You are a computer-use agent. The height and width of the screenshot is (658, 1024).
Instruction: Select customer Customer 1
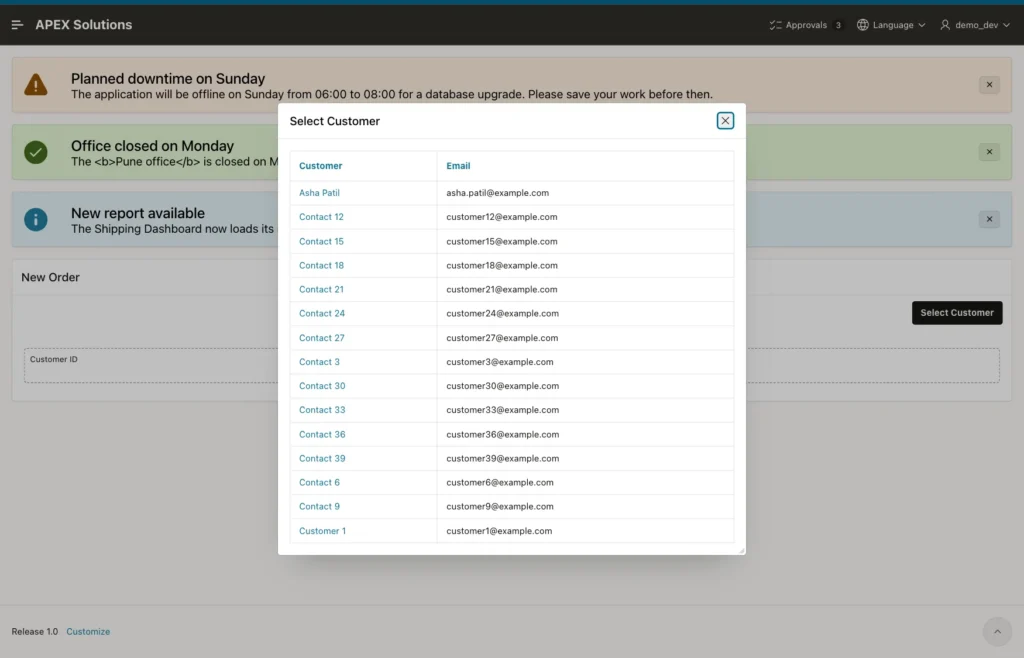click(322, 531)
